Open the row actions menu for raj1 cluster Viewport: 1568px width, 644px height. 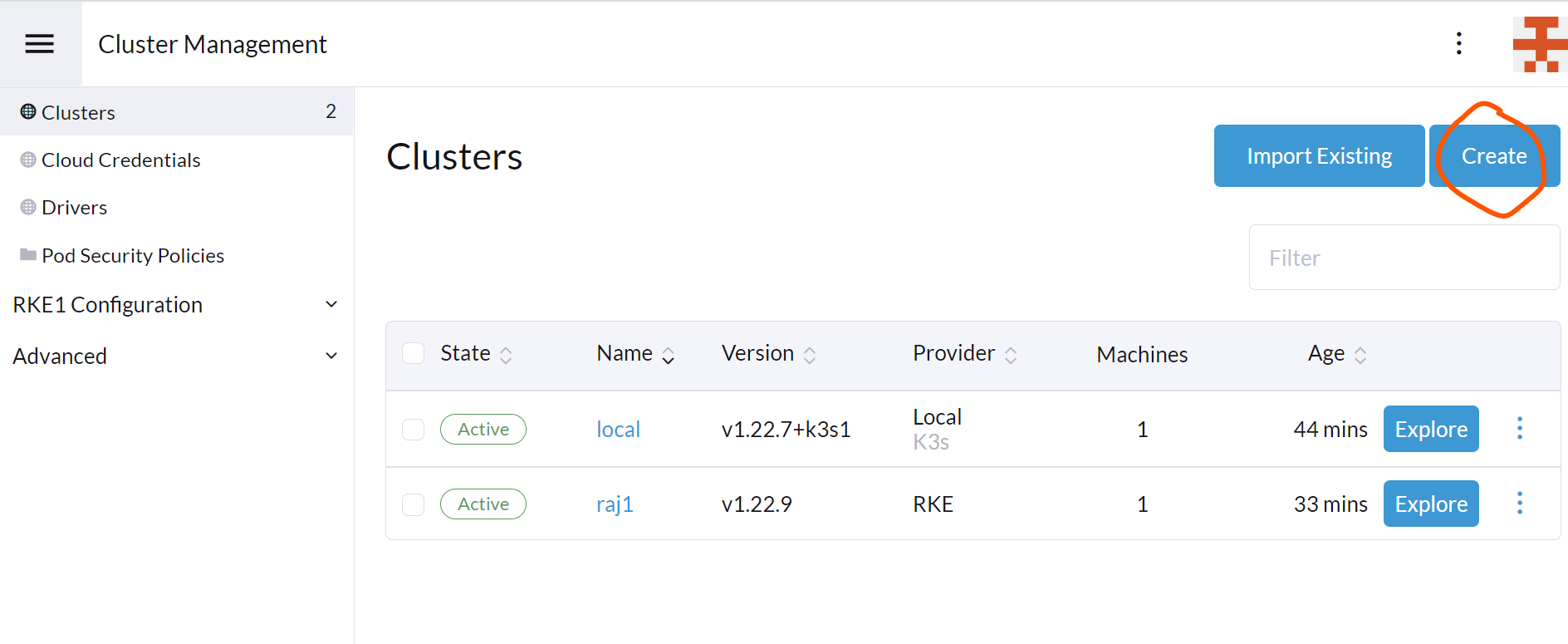1519,504
